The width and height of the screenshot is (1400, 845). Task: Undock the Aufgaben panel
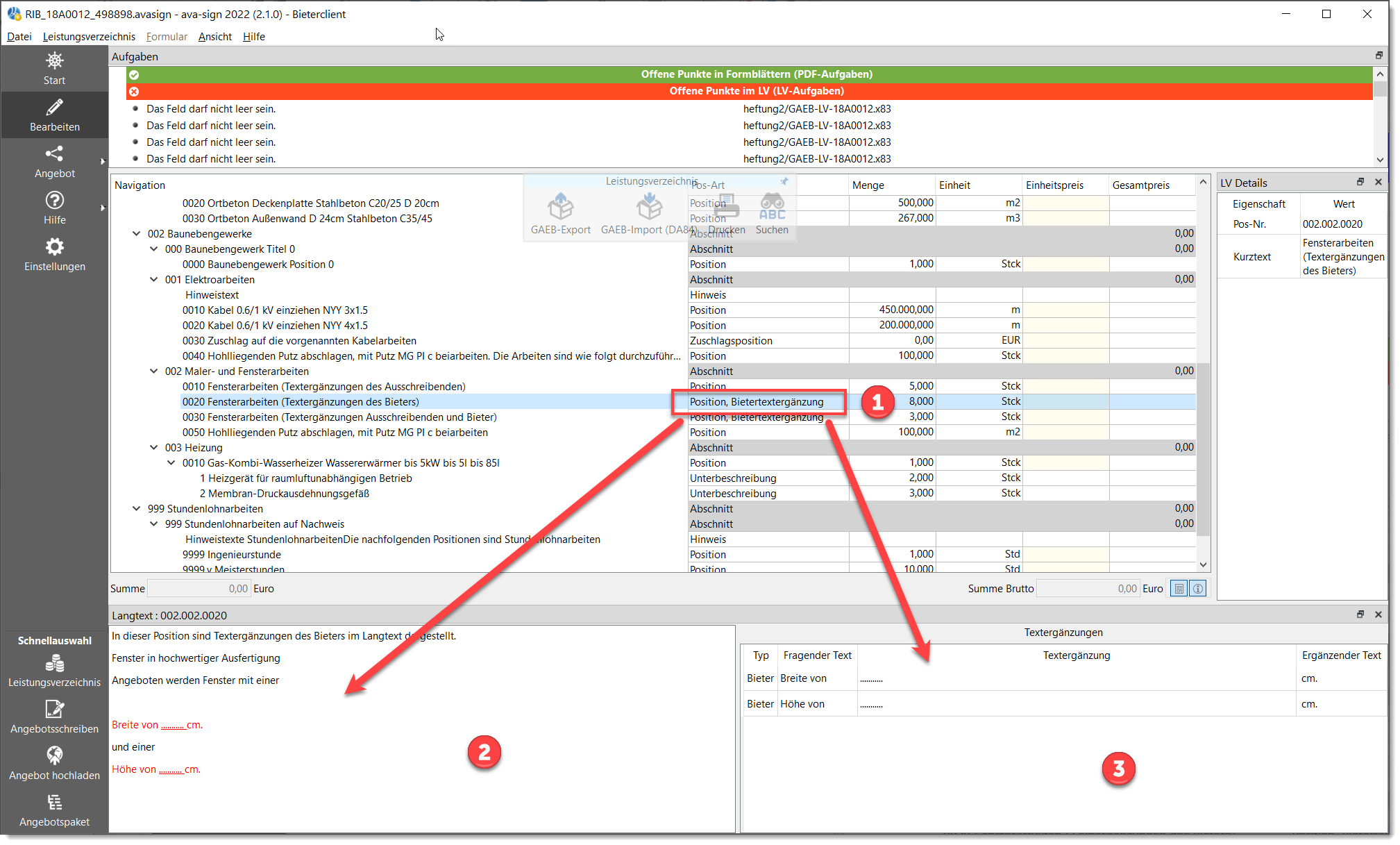[x=1378, y=56]
